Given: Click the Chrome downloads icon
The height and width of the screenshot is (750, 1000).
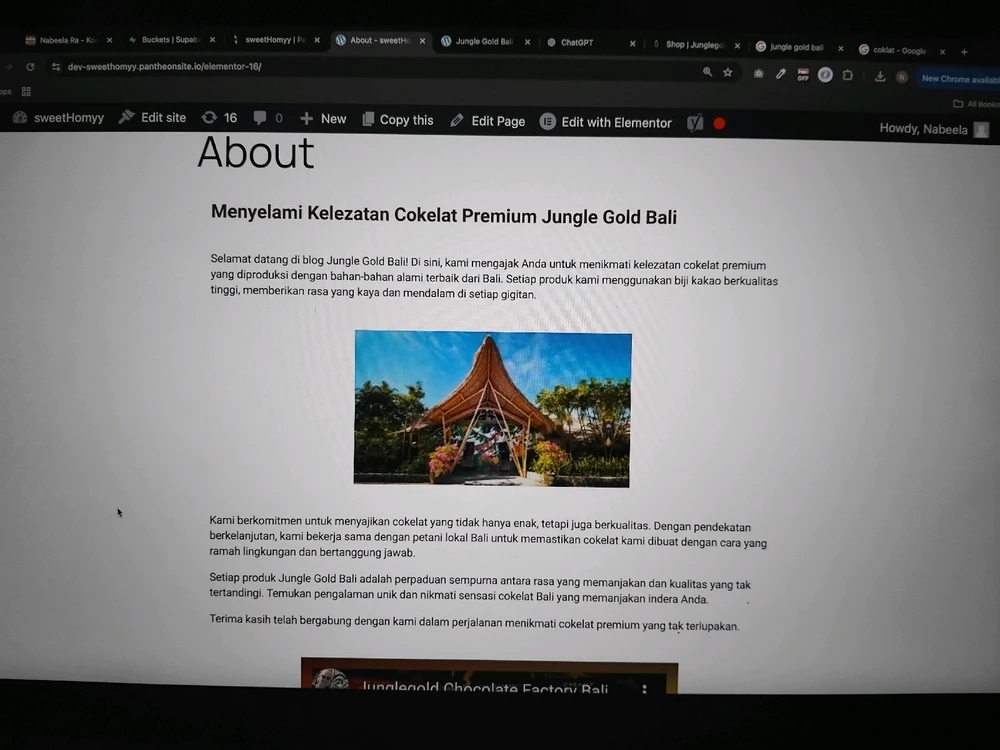Looking at the screenshot, I should click(880, 76).
